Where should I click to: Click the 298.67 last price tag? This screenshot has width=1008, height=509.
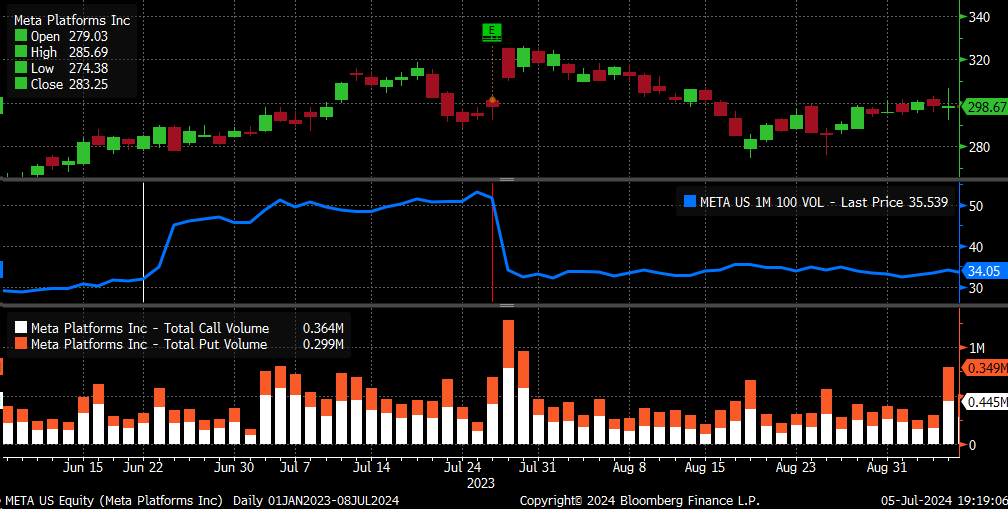point(986,107)
